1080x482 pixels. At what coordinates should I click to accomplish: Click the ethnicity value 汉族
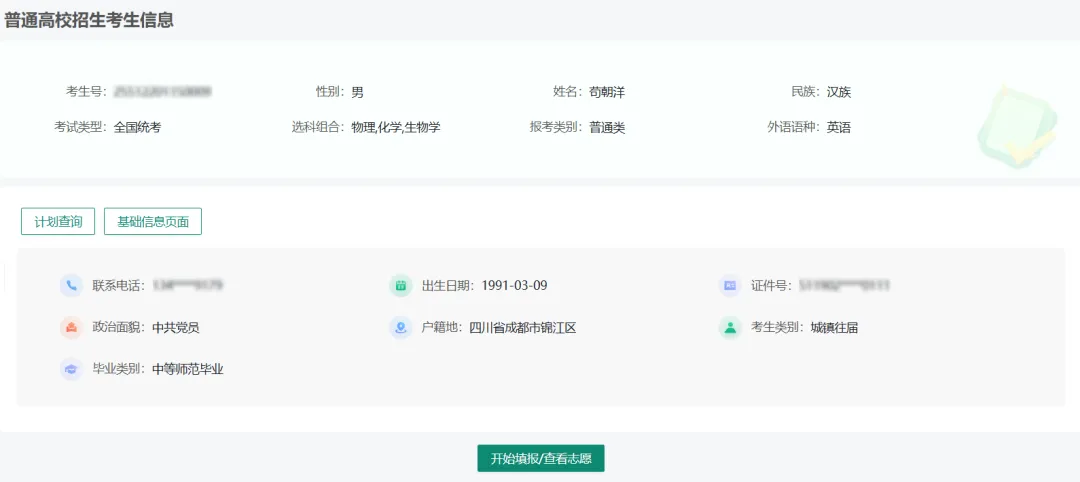[839, 92]
